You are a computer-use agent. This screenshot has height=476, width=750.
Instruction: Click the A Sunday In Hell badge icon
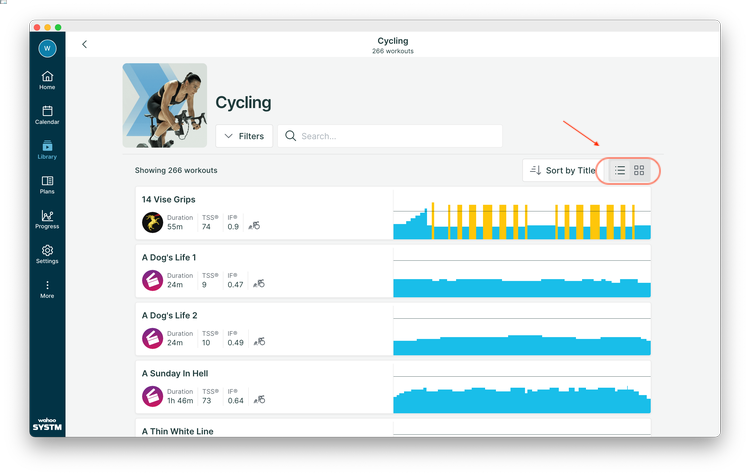153,396
